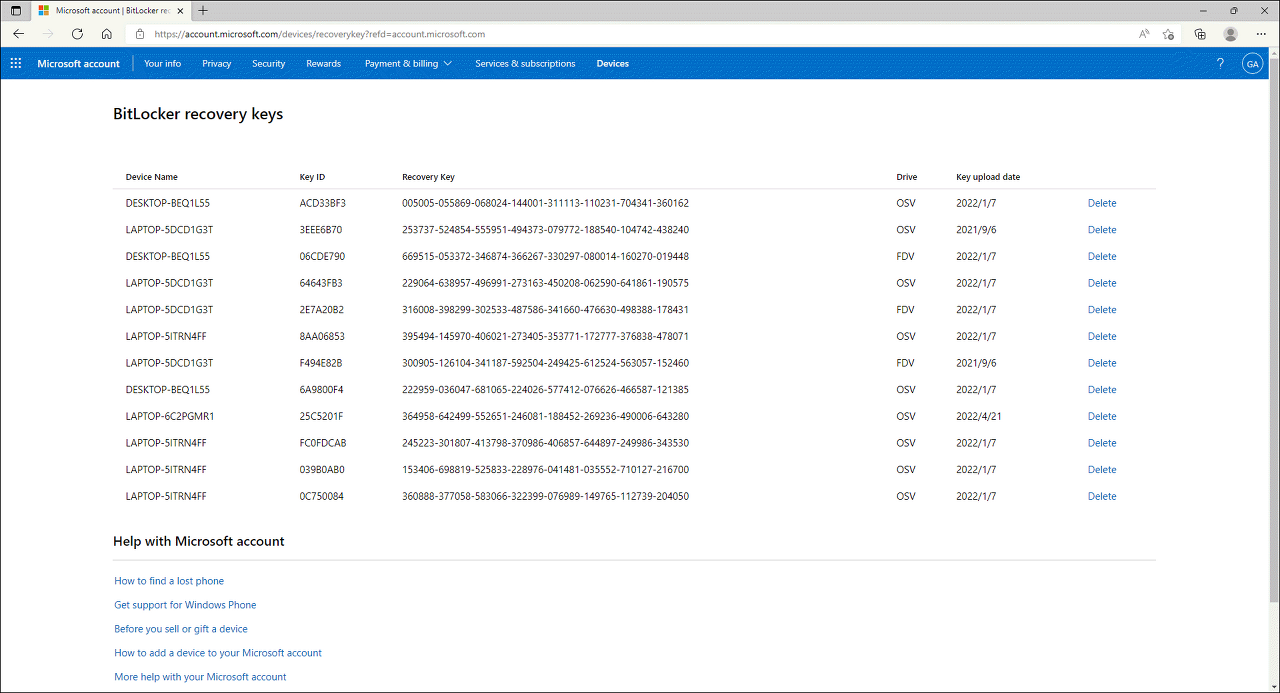This screenshot has width=1280, height=693.
Task: Delete key FC0FDCAB row
Action: coord(1102,443)
